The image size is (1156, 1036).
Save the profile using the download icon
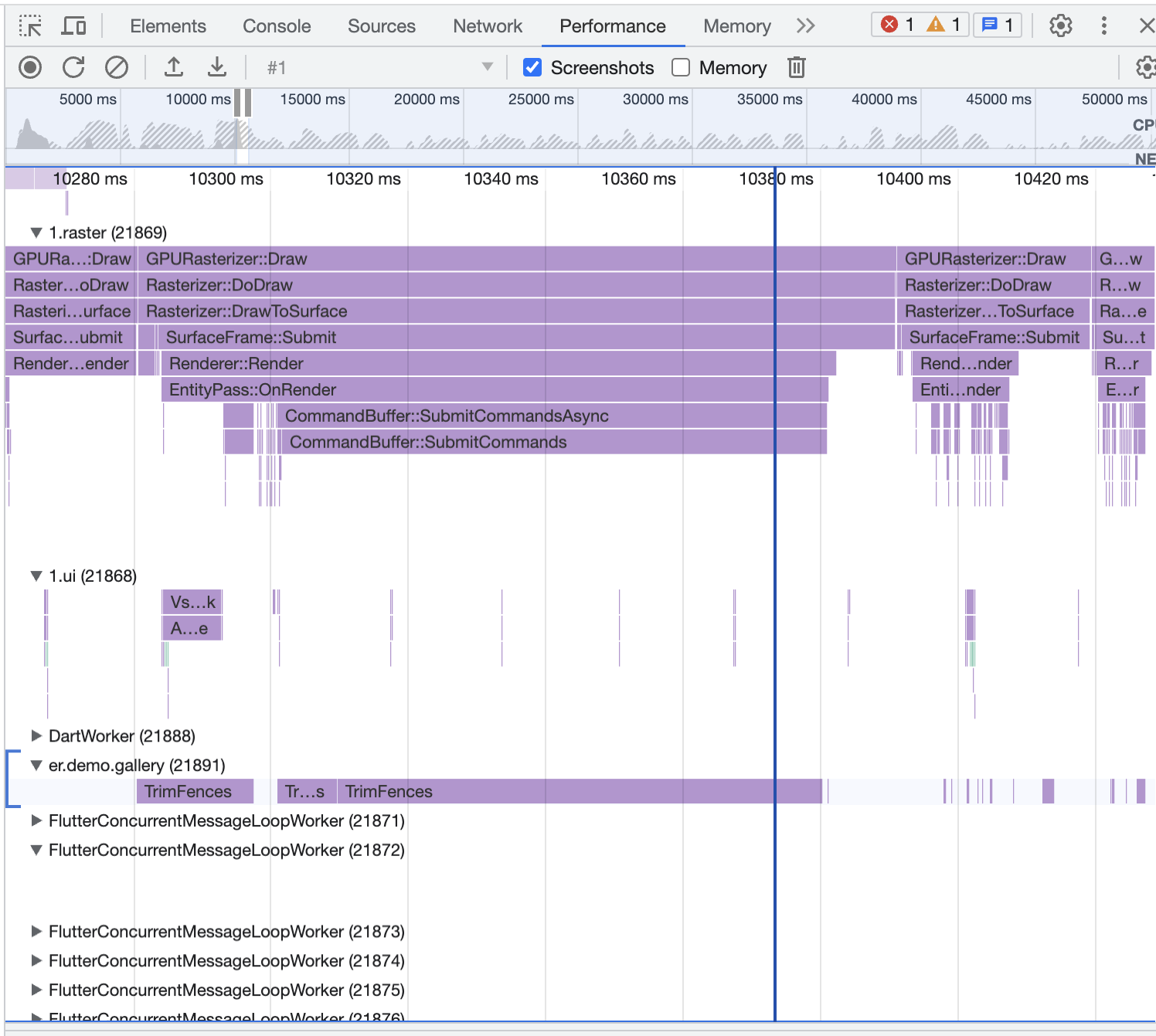coord(216,67)
